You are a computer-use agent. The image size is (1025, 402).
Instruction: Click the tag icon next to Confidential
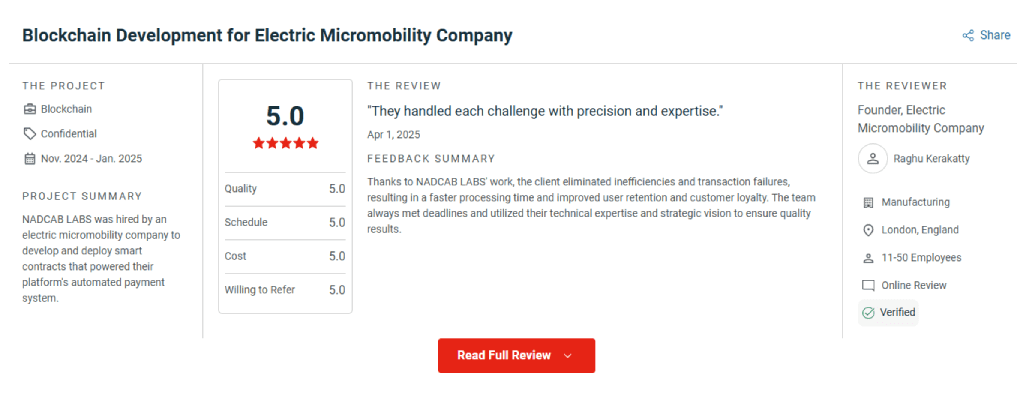coord(29,134)
